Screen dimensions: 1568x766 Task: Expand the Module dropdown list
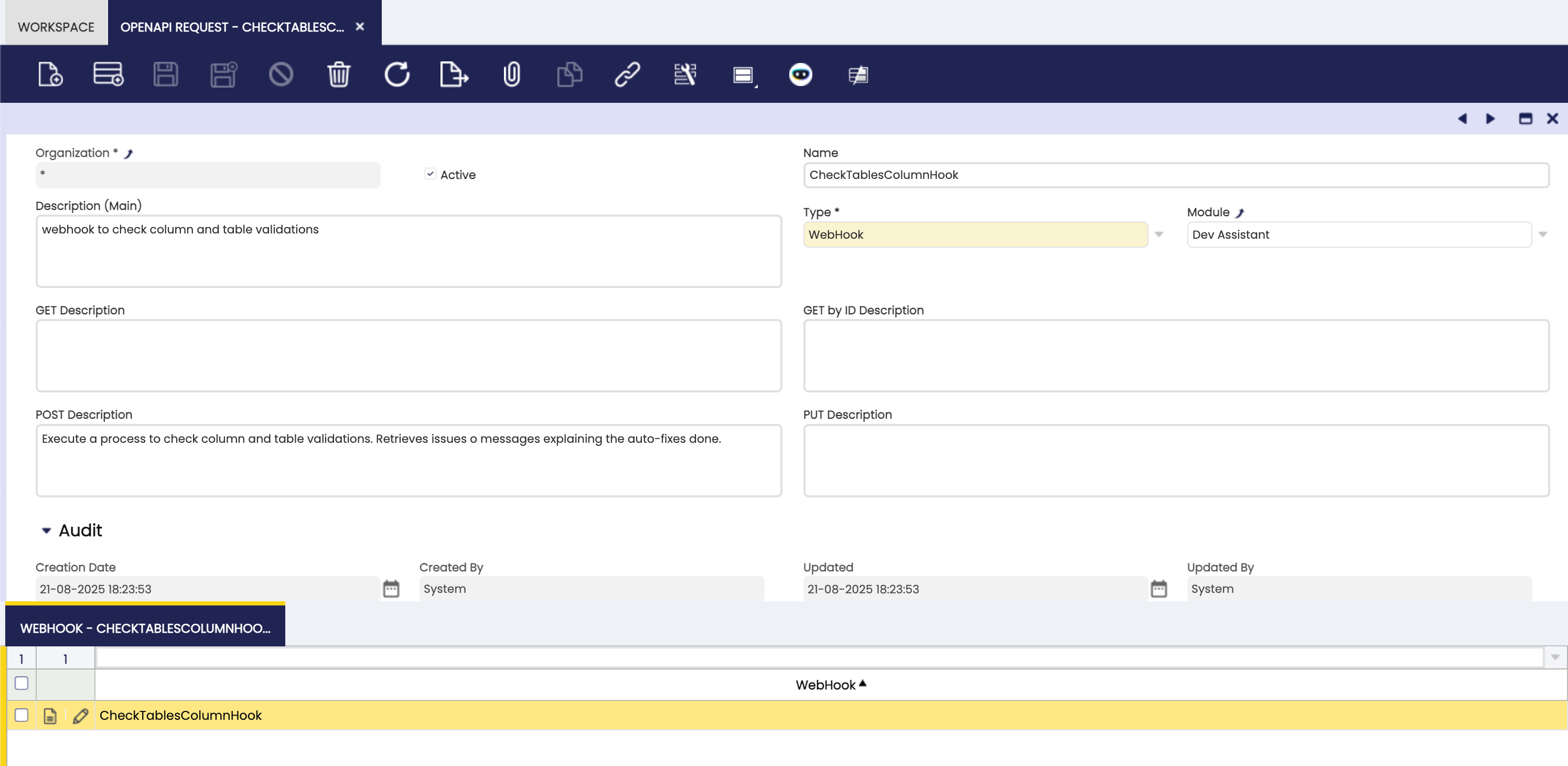coord(1542,235)
